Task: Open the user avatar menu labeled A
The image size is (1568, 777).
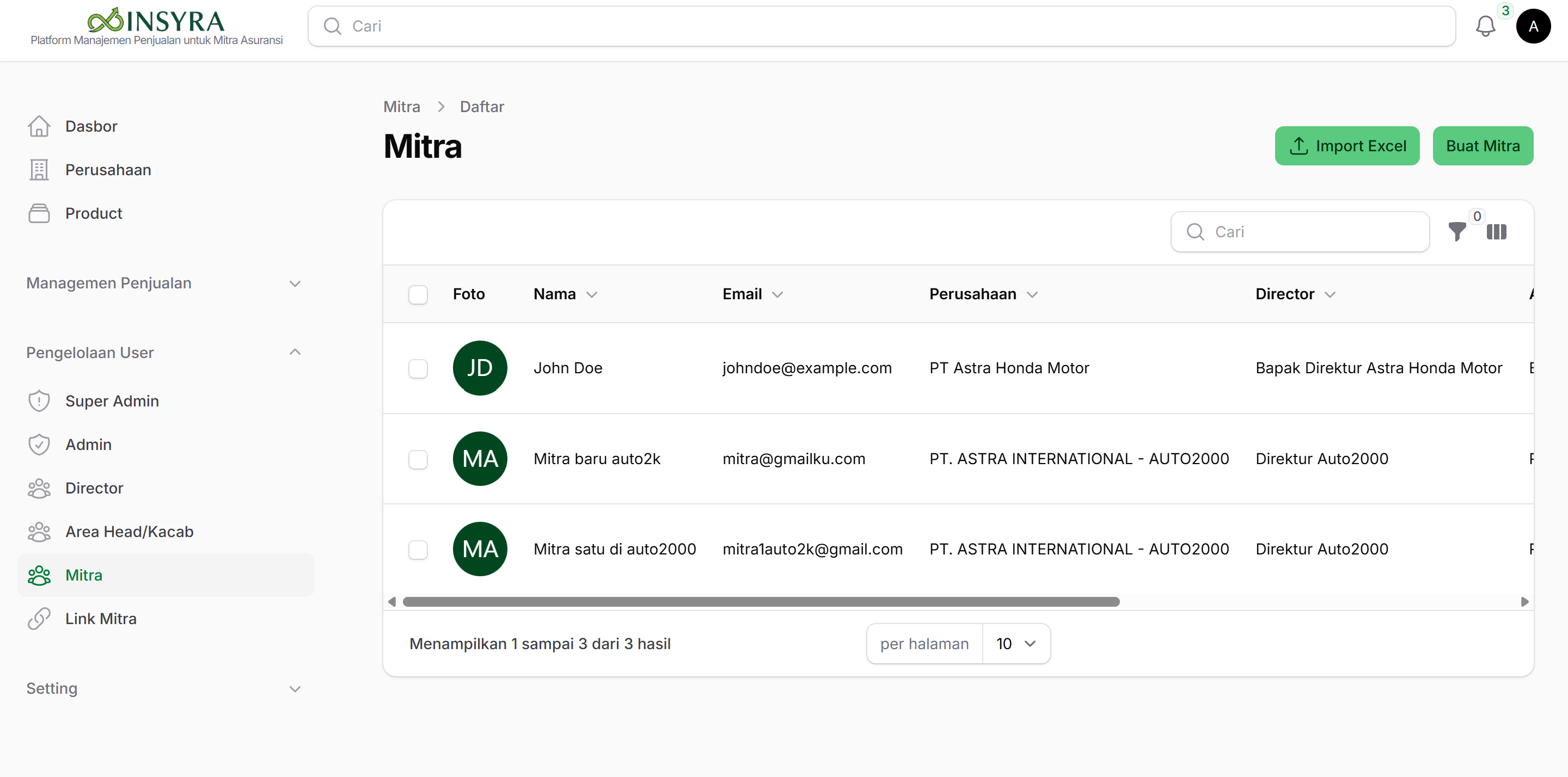Action: (1533, 26)
